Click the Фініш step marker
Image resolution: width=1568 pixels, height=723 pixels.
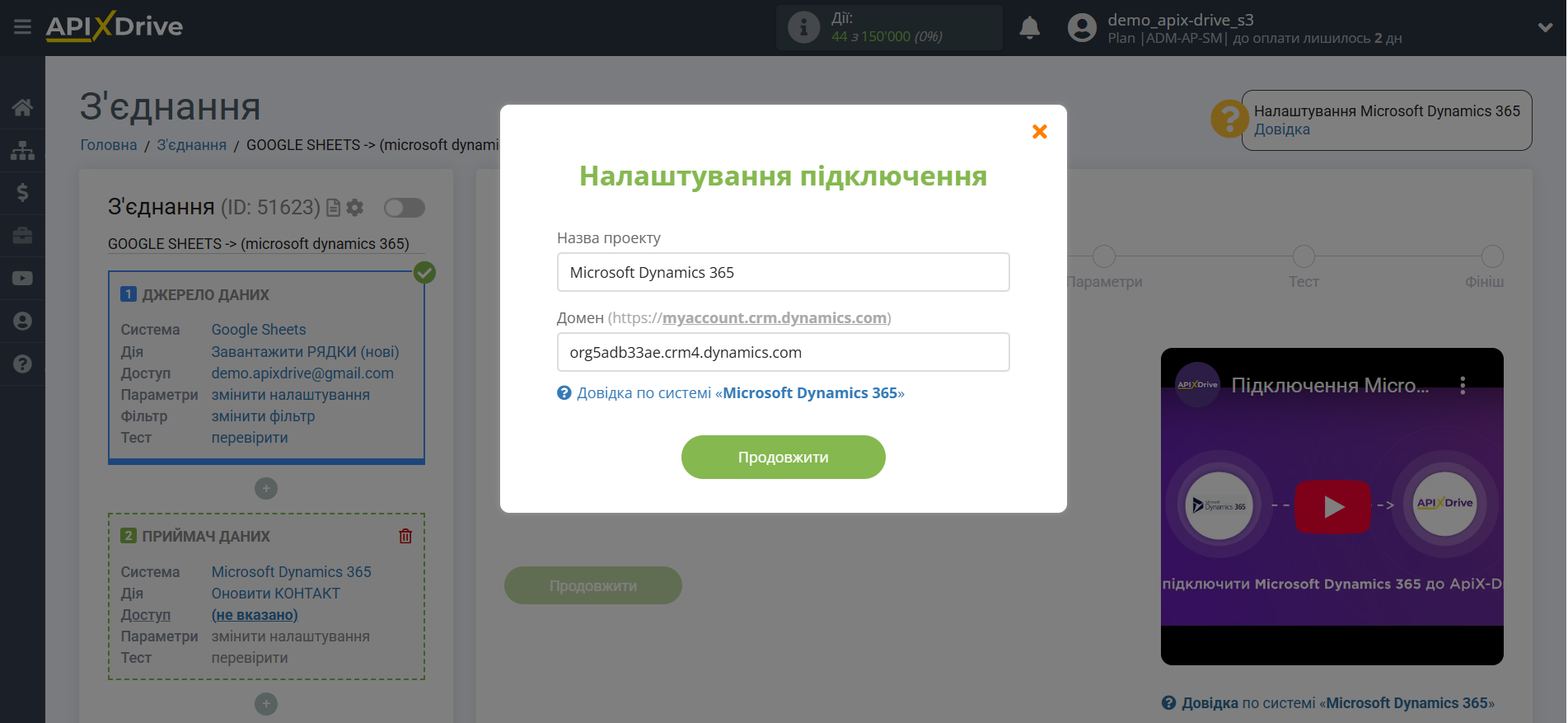tap(1492, 256)
